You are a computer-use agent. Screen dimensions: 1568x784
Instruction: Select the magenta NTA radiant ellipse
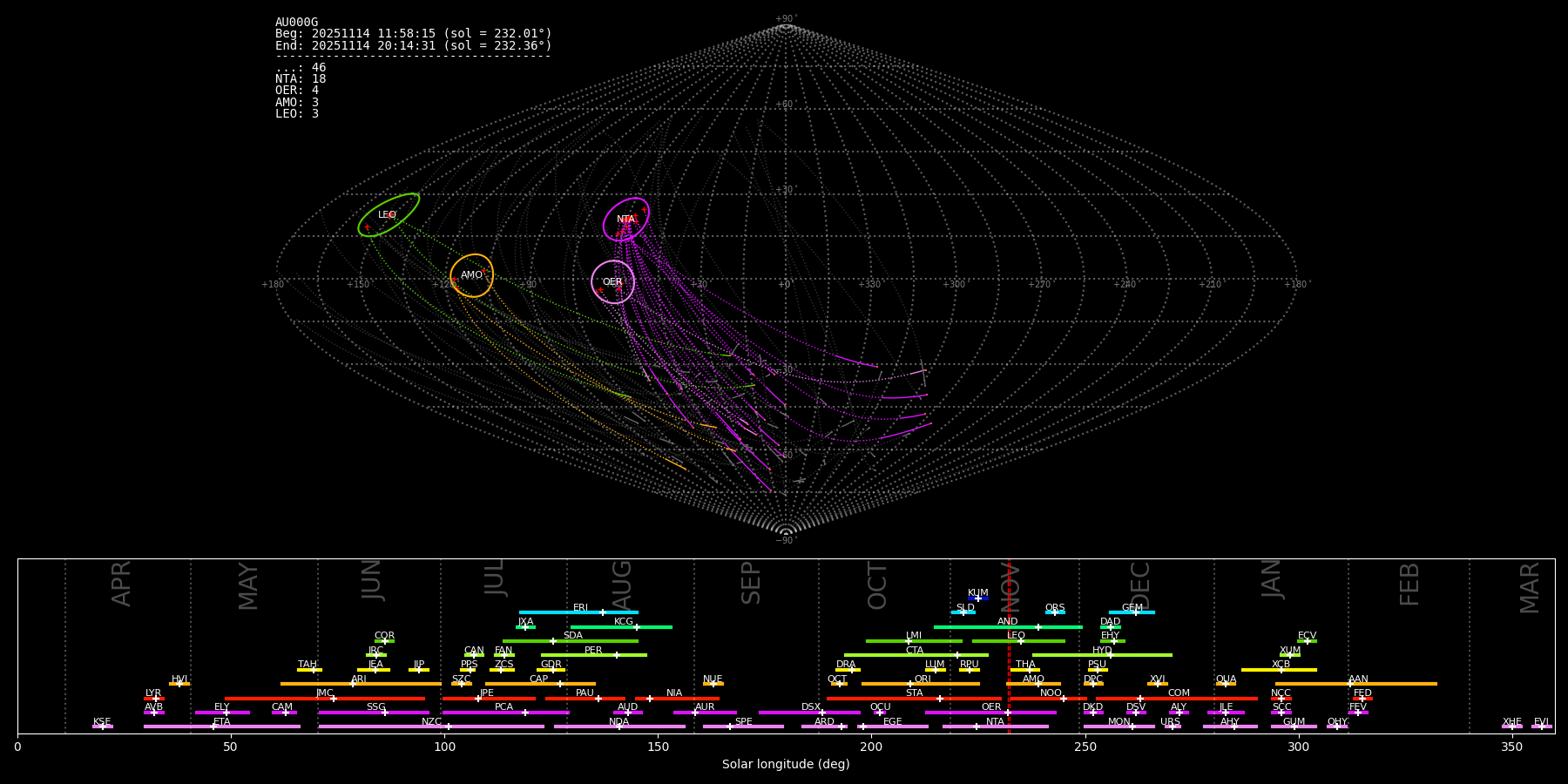(626, 220)
